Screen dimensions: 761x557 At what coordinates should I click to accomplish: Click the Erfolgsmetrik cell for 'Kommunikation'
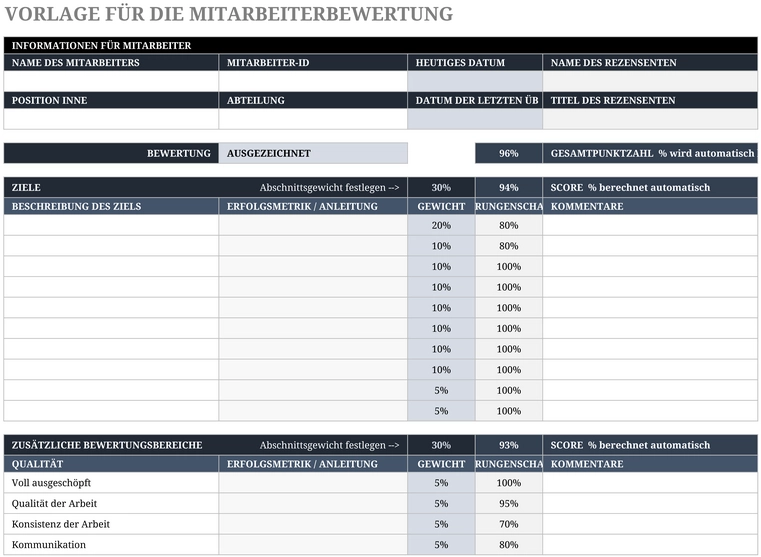313,544
